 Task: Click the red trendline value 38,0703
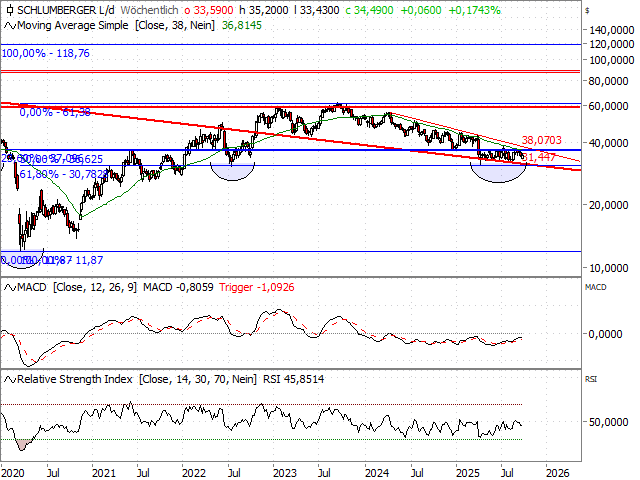pyautogui.click(x=542, y=140)
